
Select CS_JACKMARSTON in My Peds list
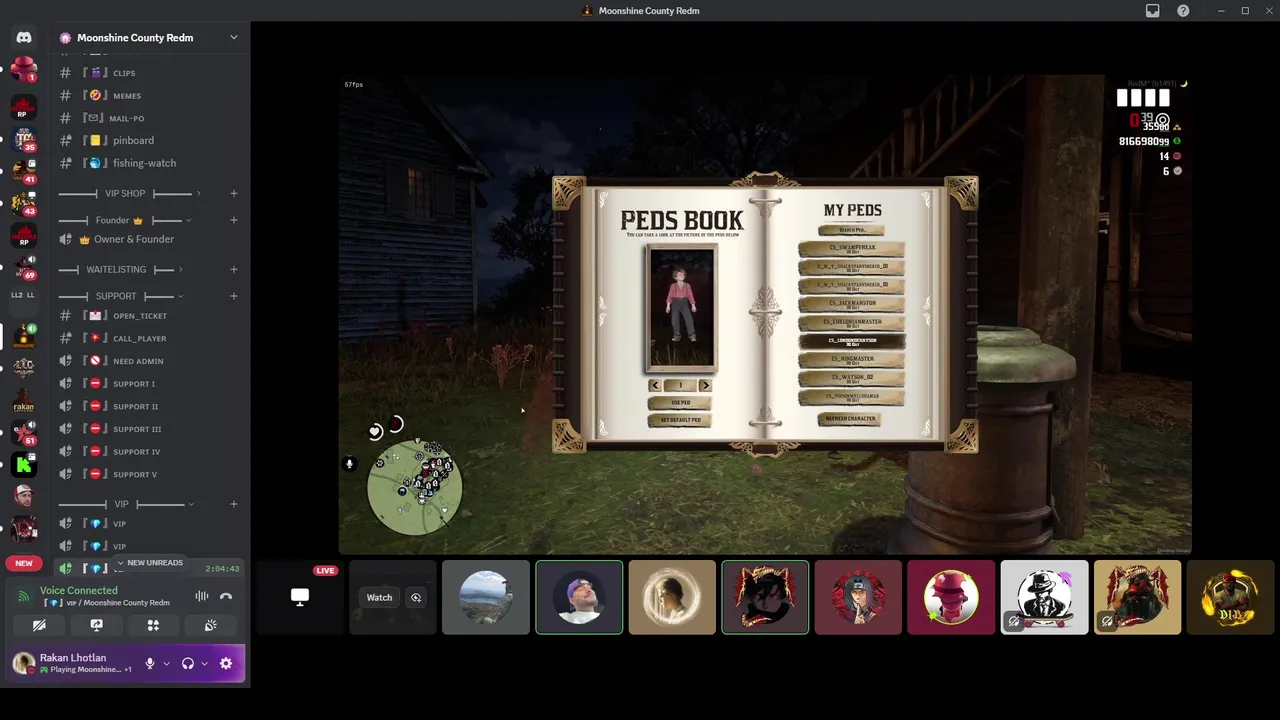[x=852, y=304]
